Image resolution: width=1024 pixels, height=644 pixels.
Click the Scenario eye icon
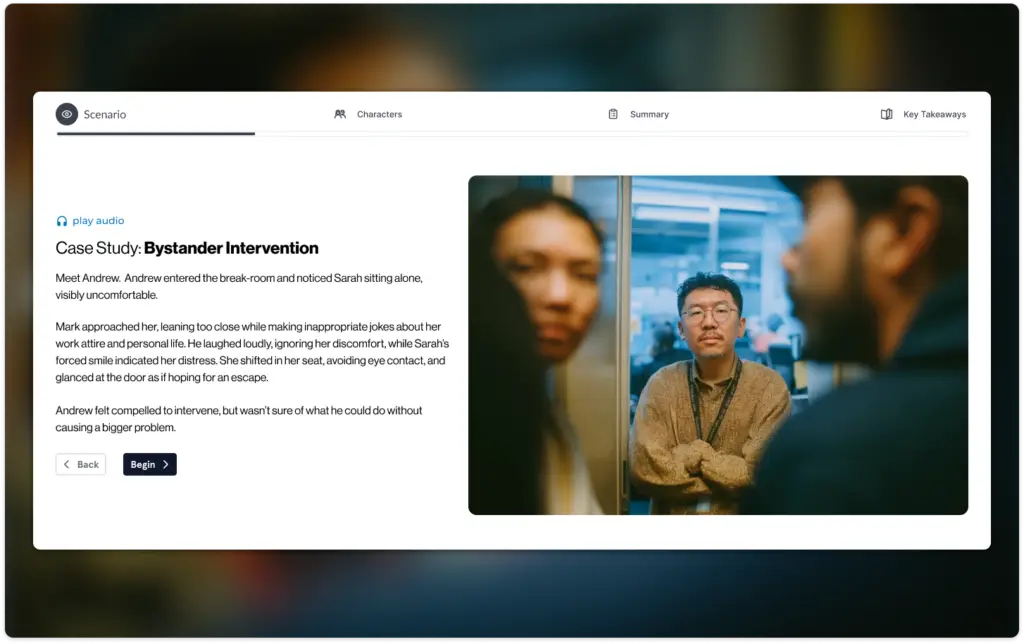pos(67,114)
